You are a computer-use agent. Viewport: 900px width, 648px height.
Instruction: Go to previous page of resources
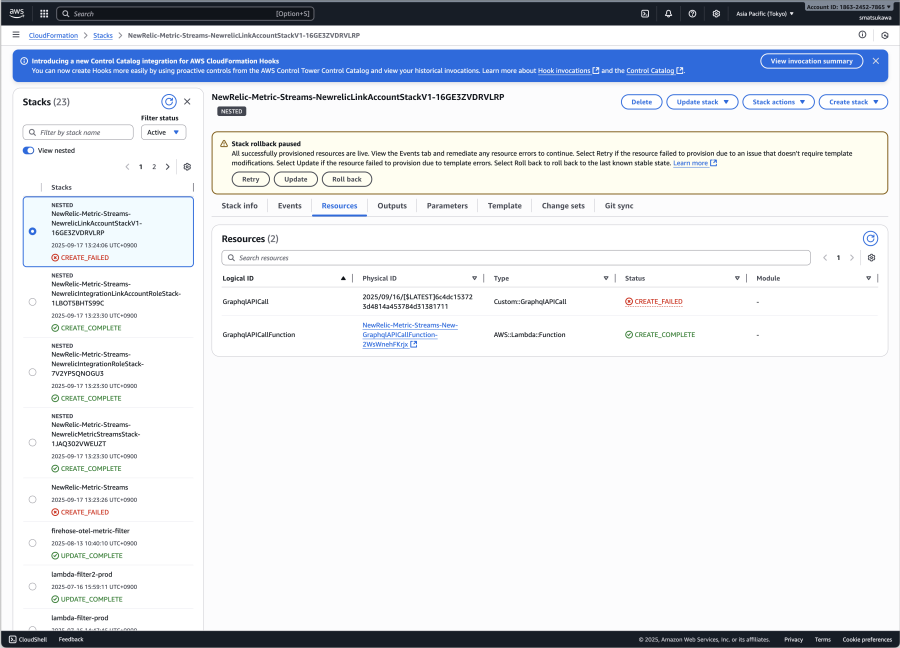[825, 258]
